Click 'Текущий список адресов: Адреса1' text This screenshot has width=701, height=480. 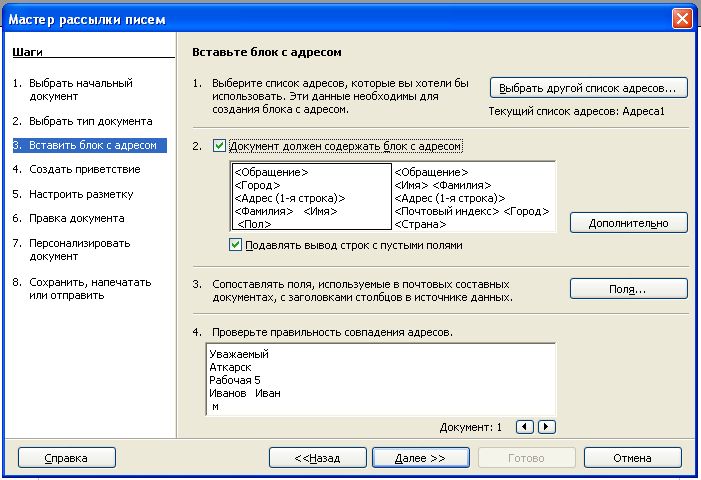[576, 111]
